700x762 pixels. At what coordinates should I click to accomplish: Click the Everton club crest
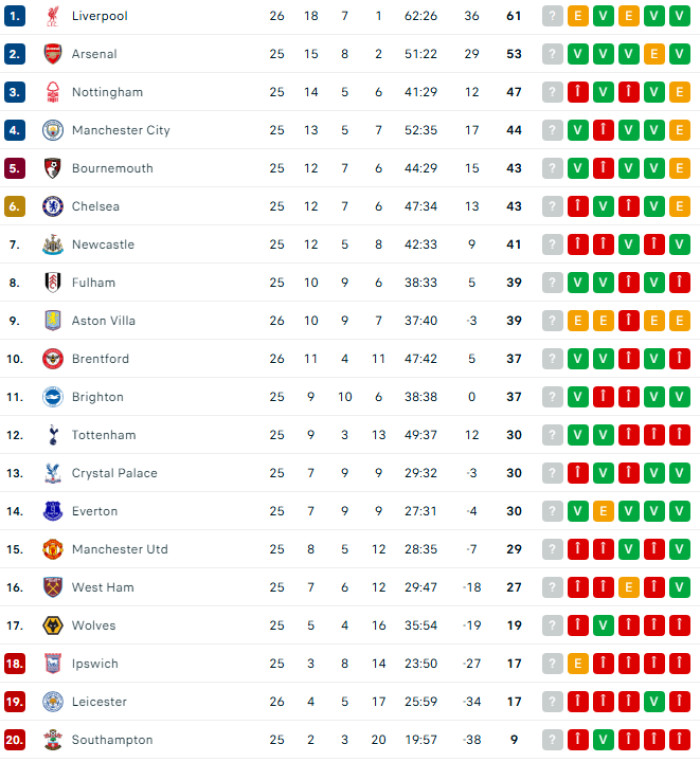52,511
